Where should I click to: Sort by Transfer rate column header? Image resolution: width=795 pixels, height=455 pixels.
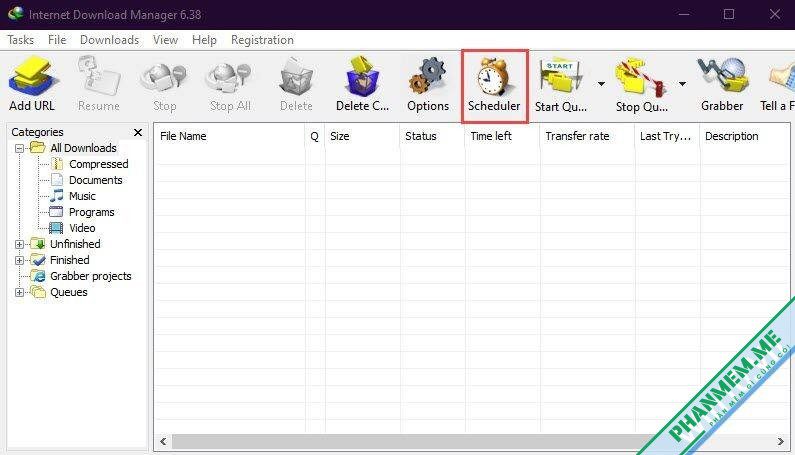point(587,136)
